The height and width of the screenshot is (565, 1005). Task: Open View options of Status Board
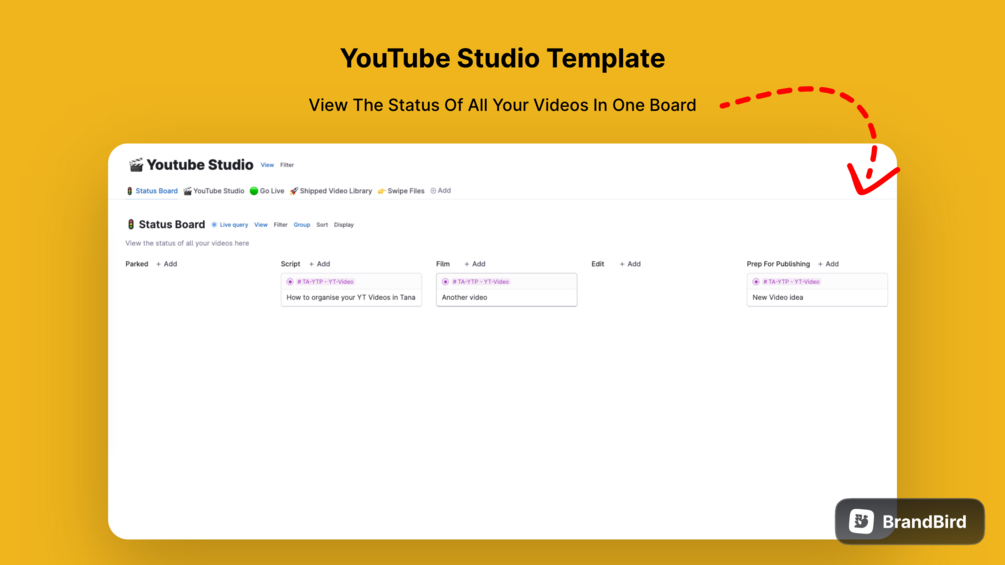(x=261, y=225)
